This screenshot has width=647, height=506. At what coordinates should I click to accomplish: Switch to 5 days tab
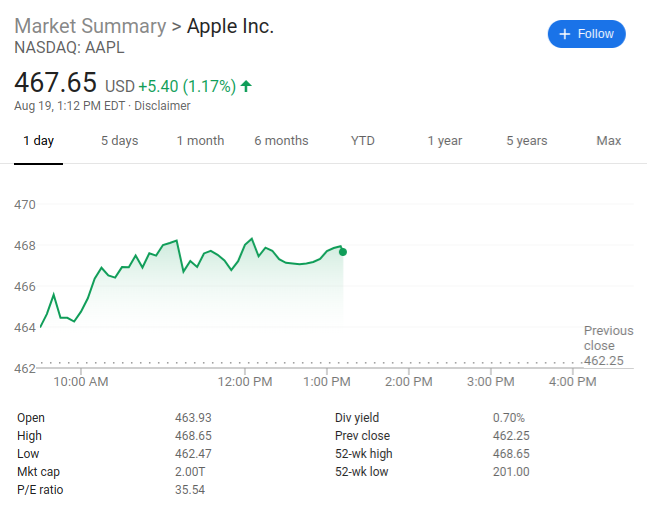119,141
